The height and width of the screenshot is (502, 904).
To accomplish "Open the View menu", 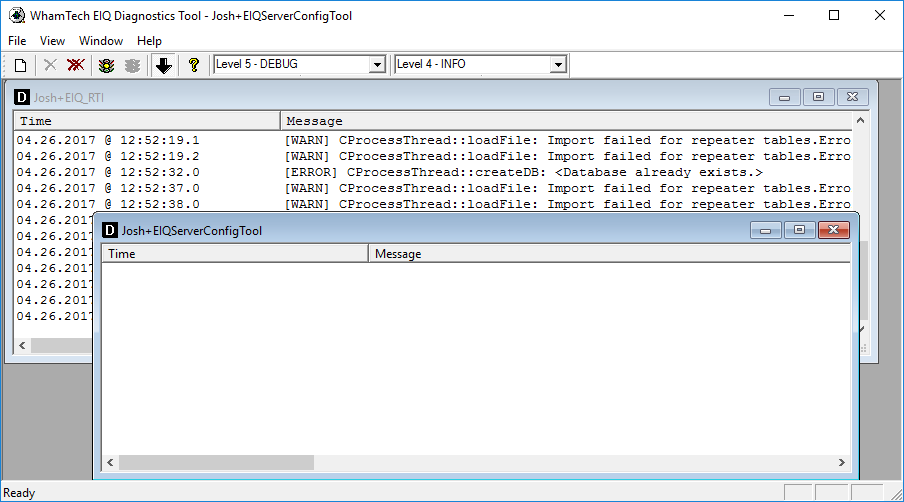I will (52, 41).
